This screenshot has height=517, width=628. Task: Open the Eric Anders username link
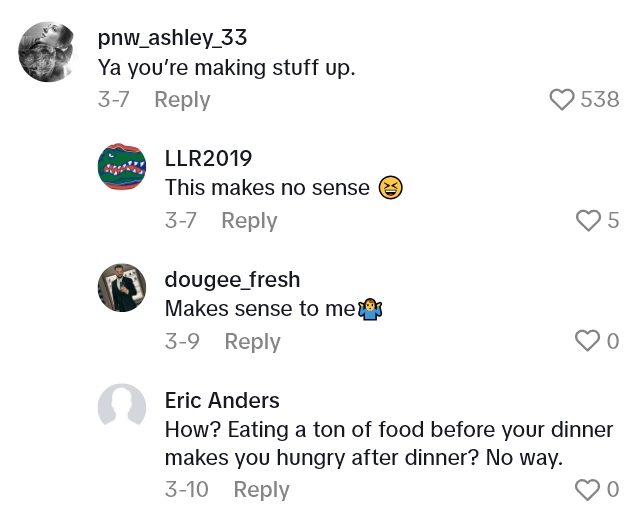(x=222, y=400)
